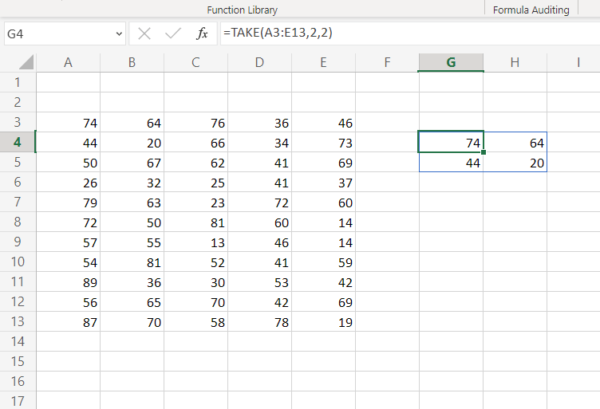Select column D header
The image size is (600, 409).
point(259,62)
